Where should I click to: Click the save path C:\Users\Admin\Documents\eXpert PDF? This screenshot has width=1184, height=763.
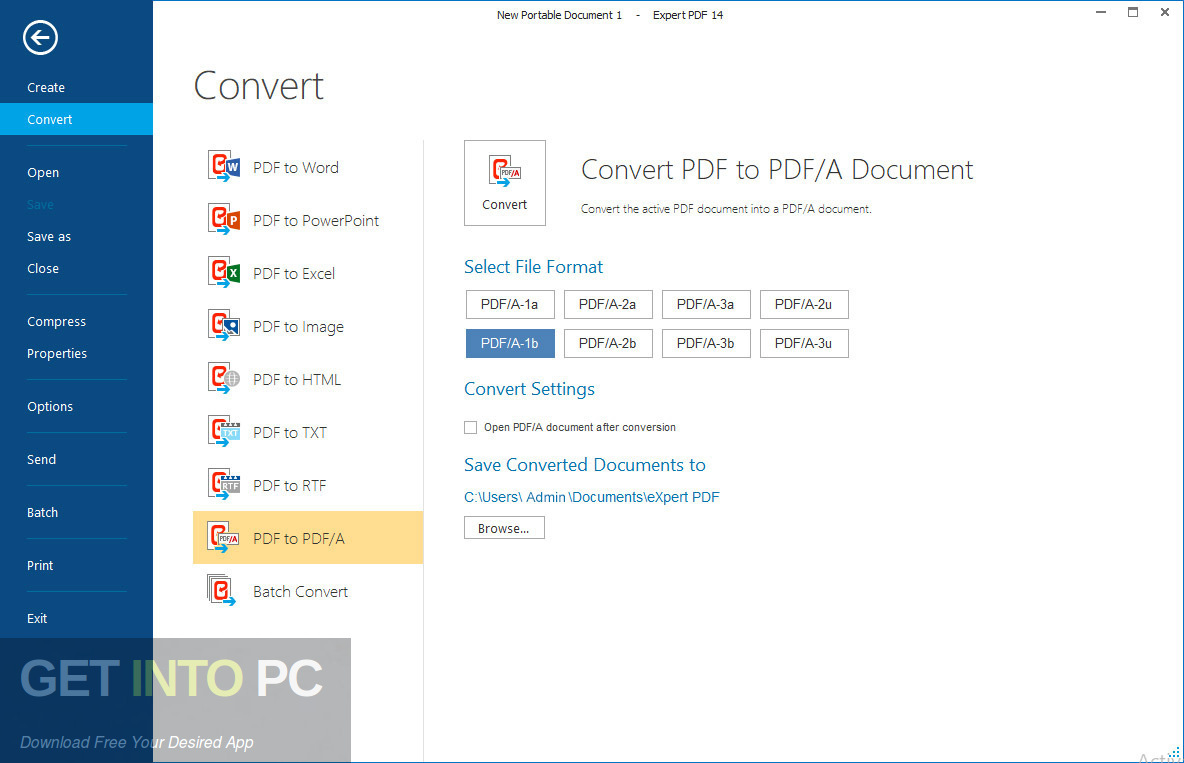click(591, 497)
